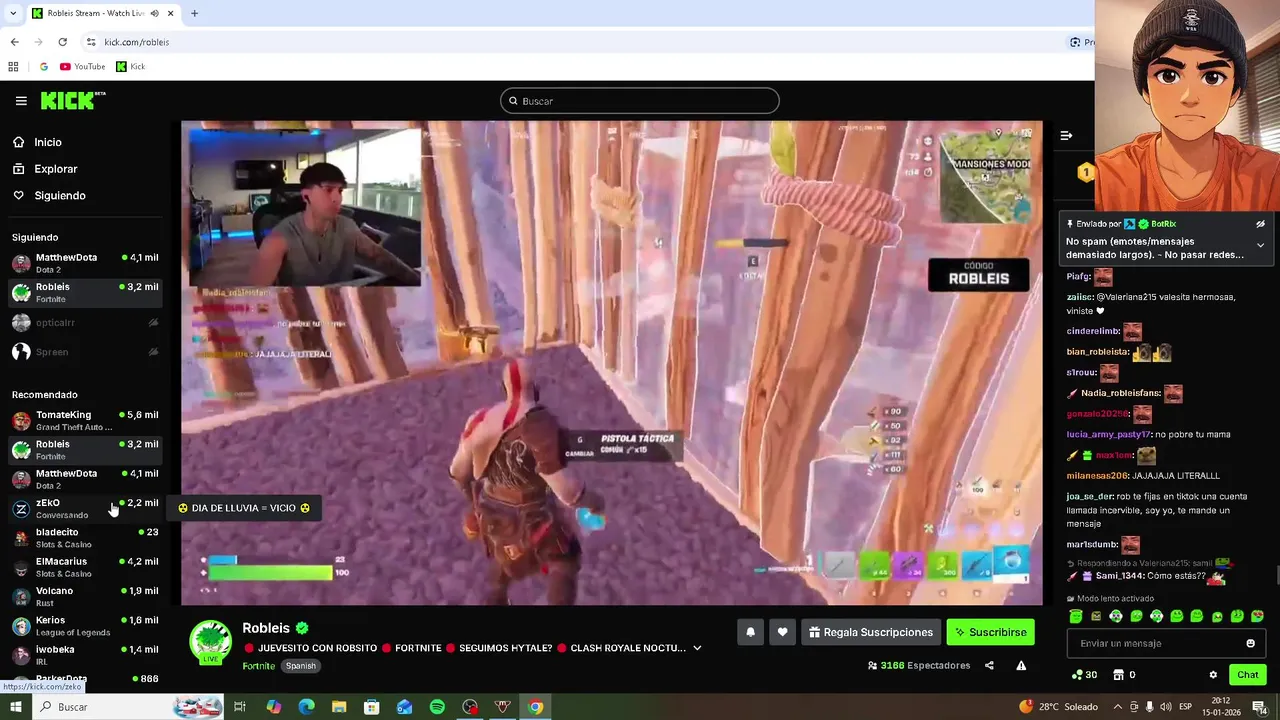
Task: Open File Explorer from the taskbar
Action: 339,707
